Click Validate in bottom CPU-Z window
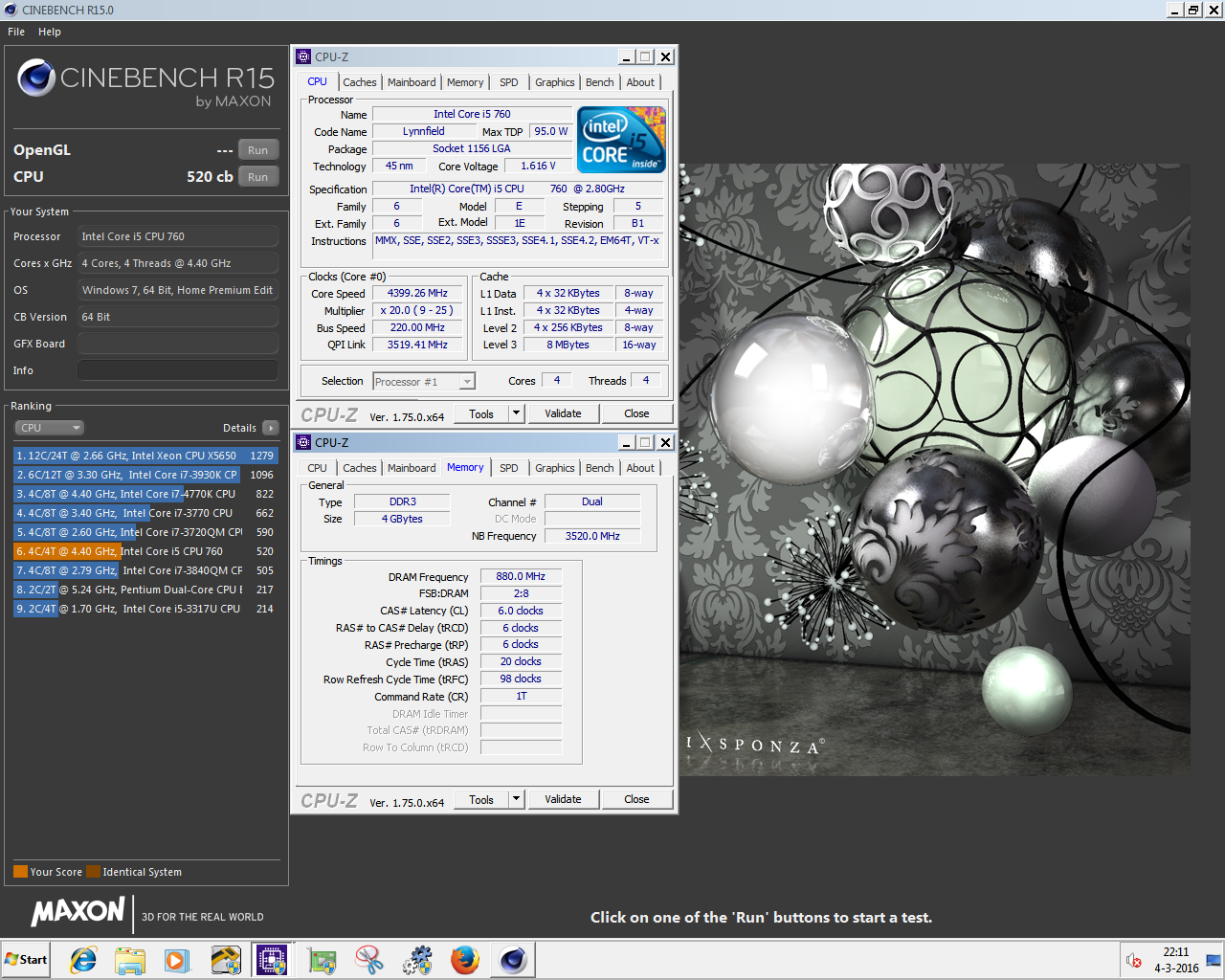The height and width of the screenshot is (980, 1225). click(x=563, y=799)
